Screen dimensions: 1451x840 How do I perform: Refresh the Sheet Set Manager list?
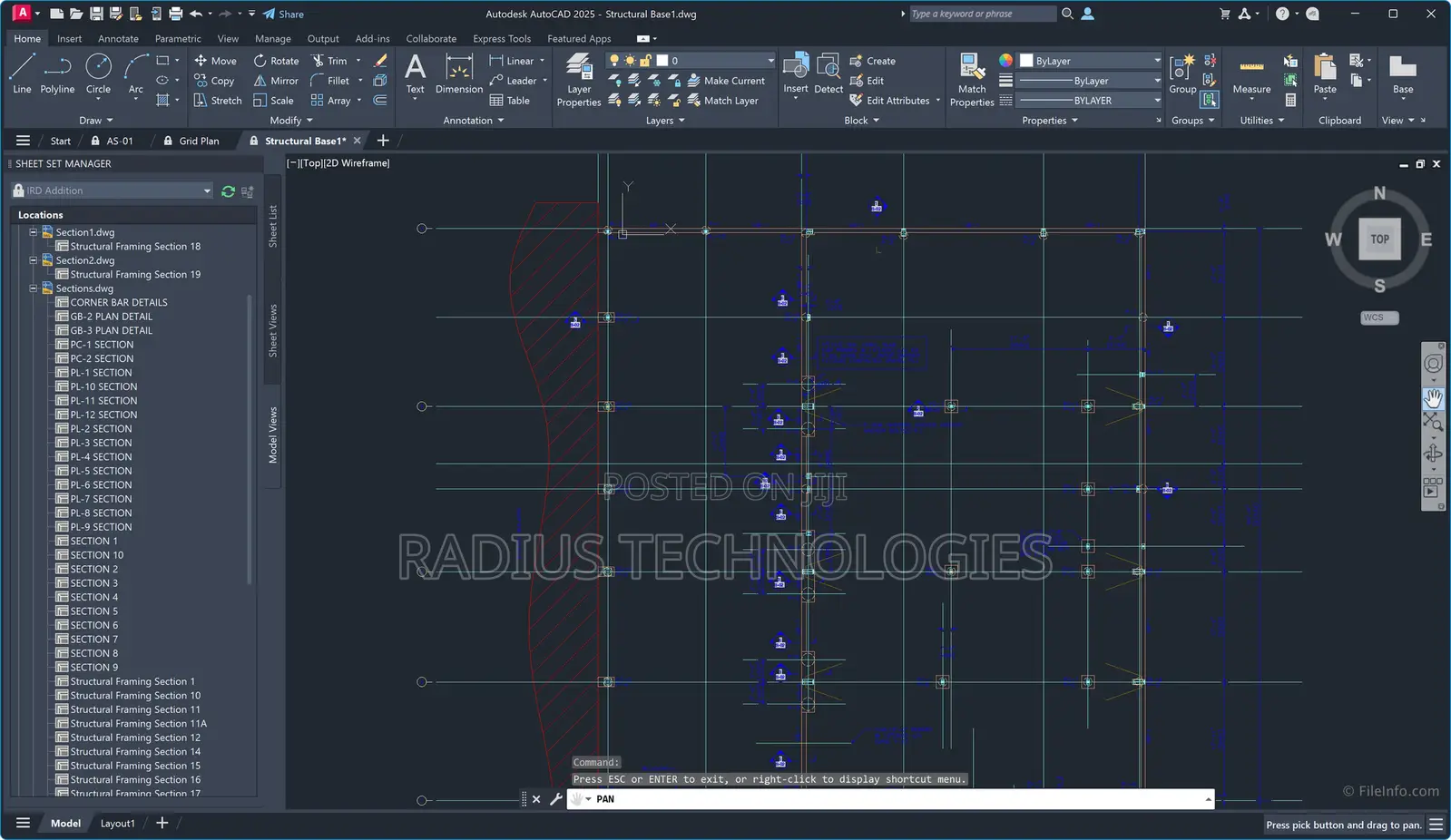point(228,191)
